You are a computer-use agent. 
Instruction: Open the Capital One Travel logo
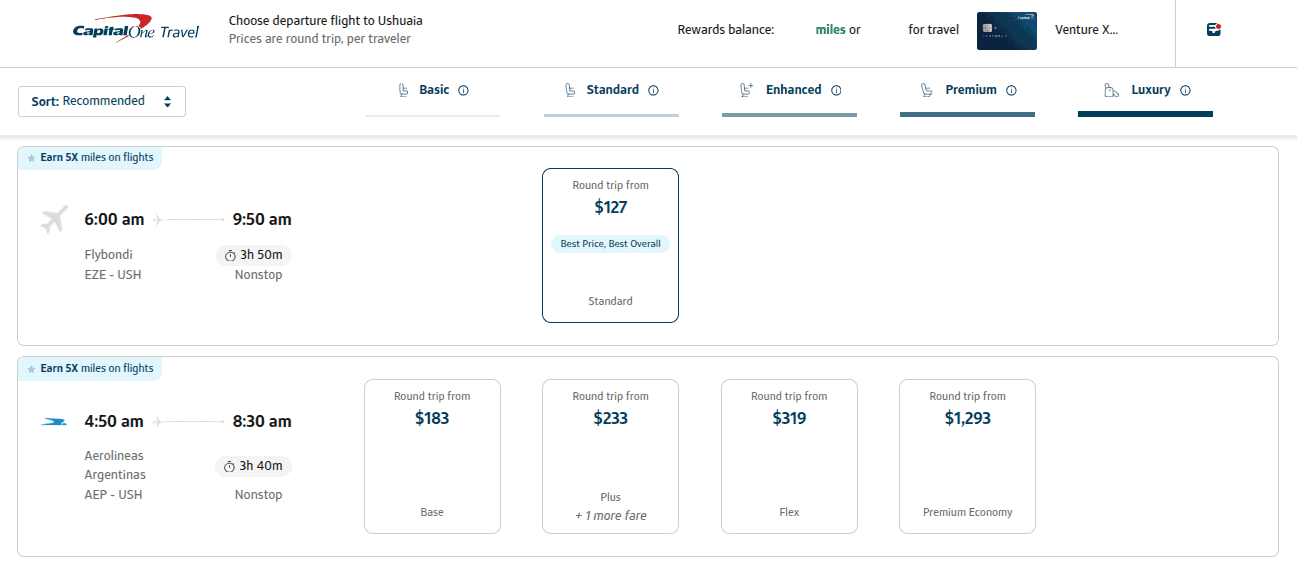[x=136, y=30]
